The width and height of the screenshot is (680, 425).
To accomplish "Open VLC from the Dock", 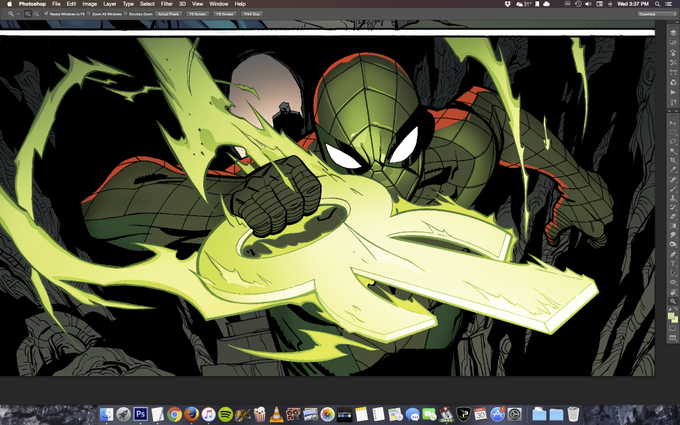I will (x=276, y=414).
